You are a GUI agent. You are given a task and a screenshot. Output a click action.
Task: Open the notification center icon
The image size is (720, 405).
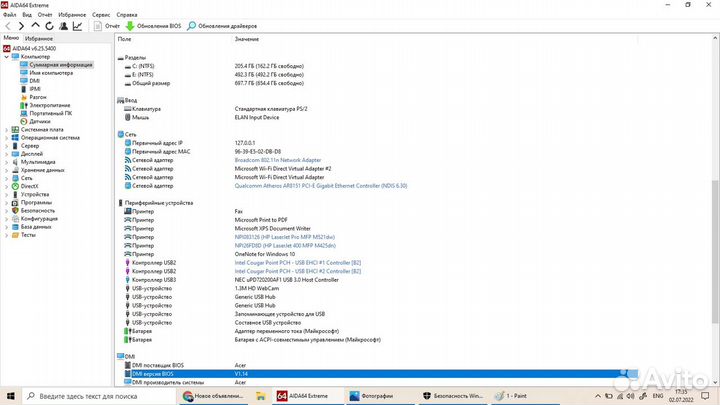pos(705,396)
